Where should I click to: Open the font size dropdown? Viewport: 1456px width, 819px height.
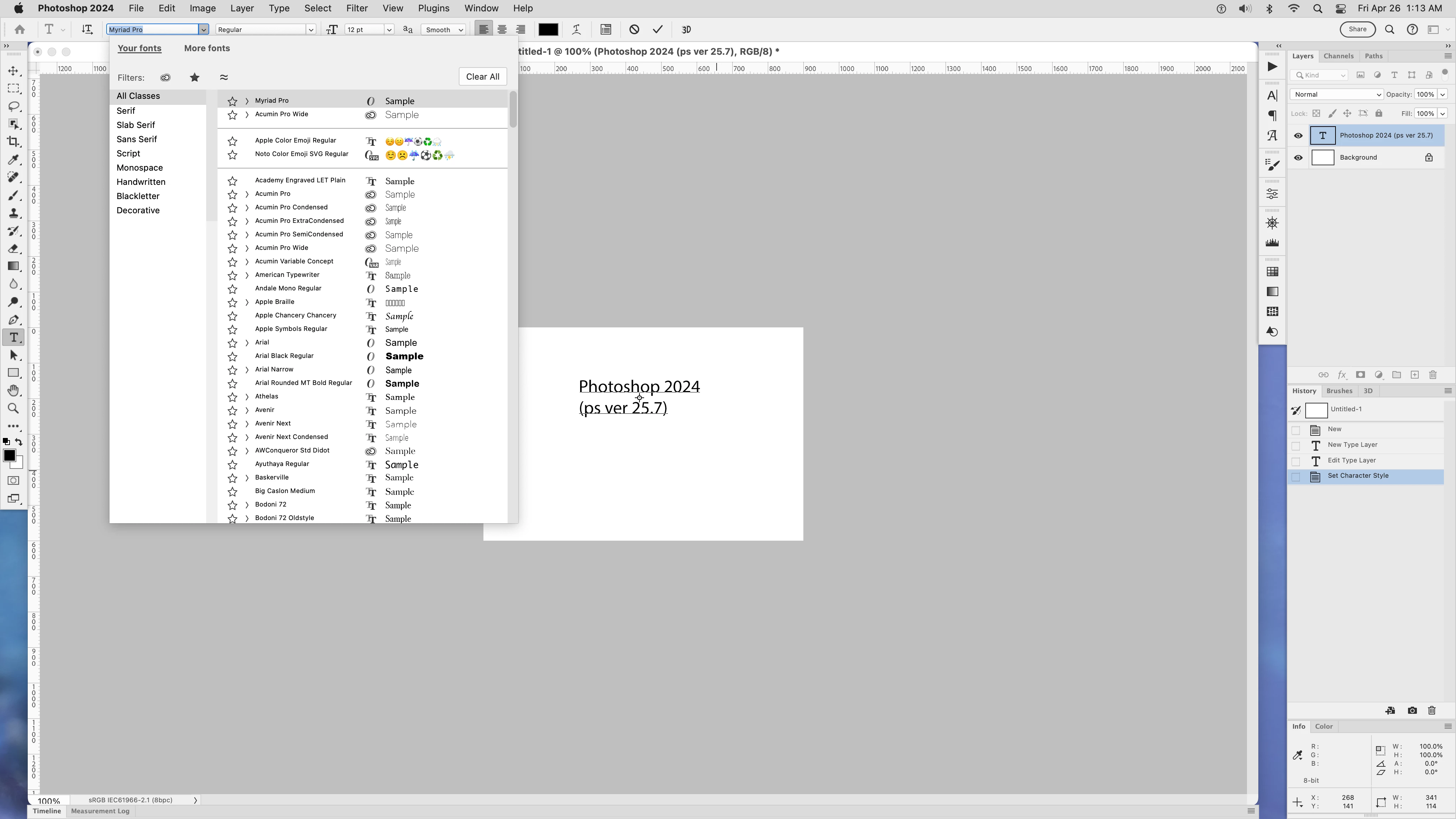click(389, 30)
